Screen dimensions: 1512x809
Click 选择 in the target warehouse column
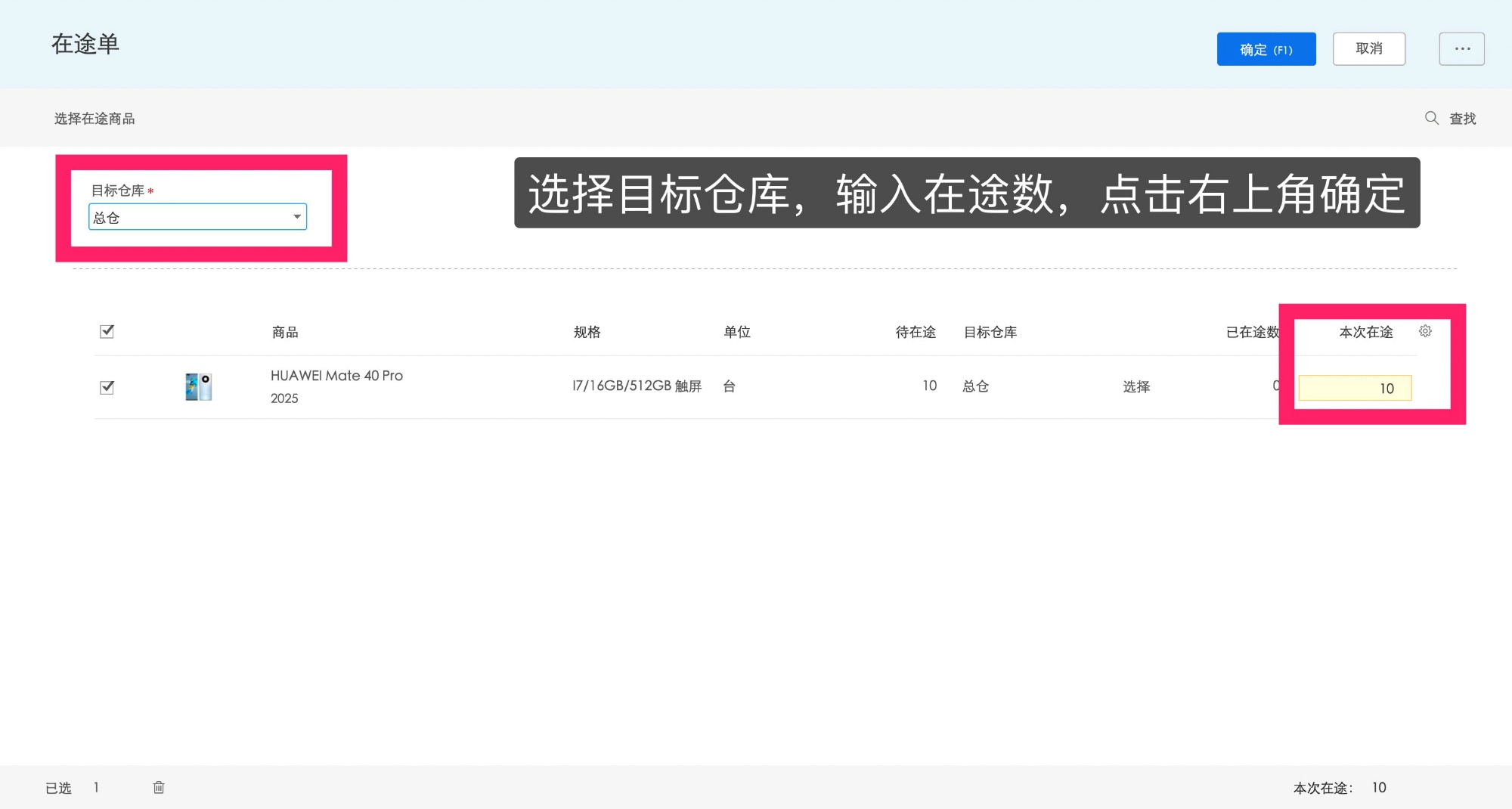click(x=1136, y=386)
